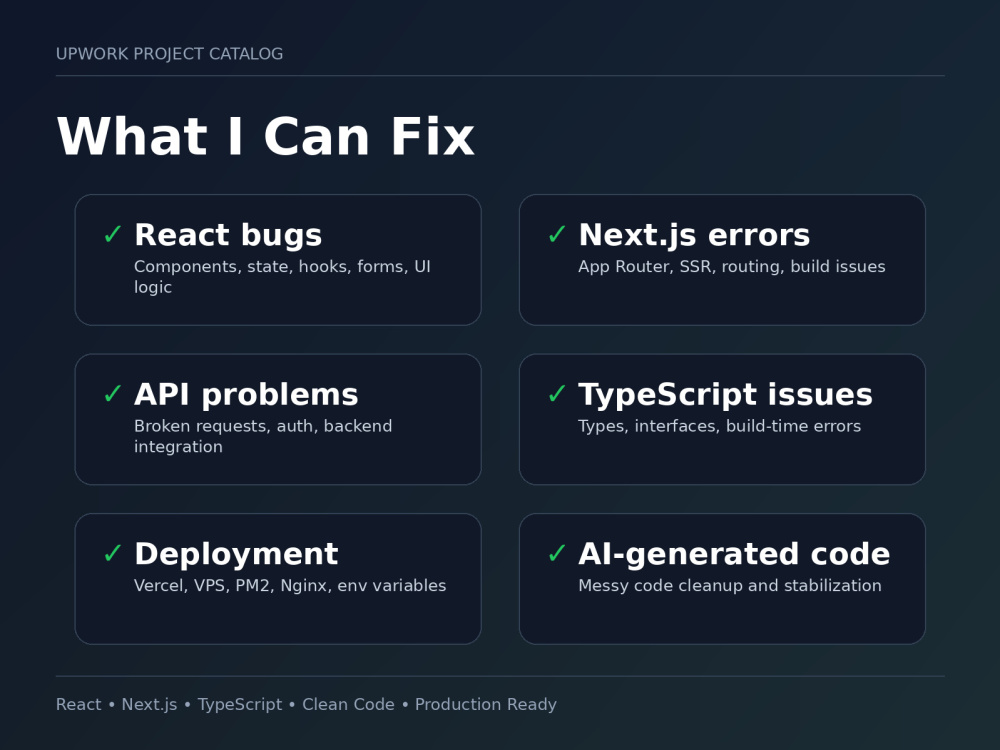Viewport: 1000px width, 750px height.
Task: Click 'Vercel, VPS, PM2, Nginx, env variables' text
Action: [290, 585]
